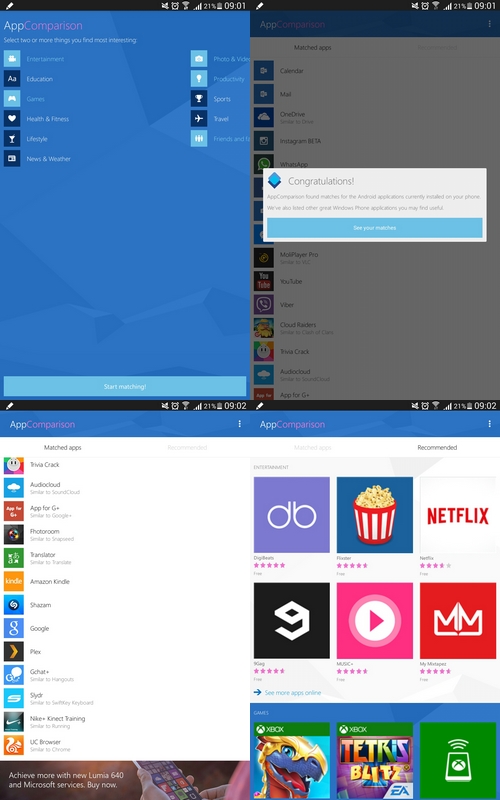Tap the Plex app icon
This screenshot has width=500, height=800.
14,652
